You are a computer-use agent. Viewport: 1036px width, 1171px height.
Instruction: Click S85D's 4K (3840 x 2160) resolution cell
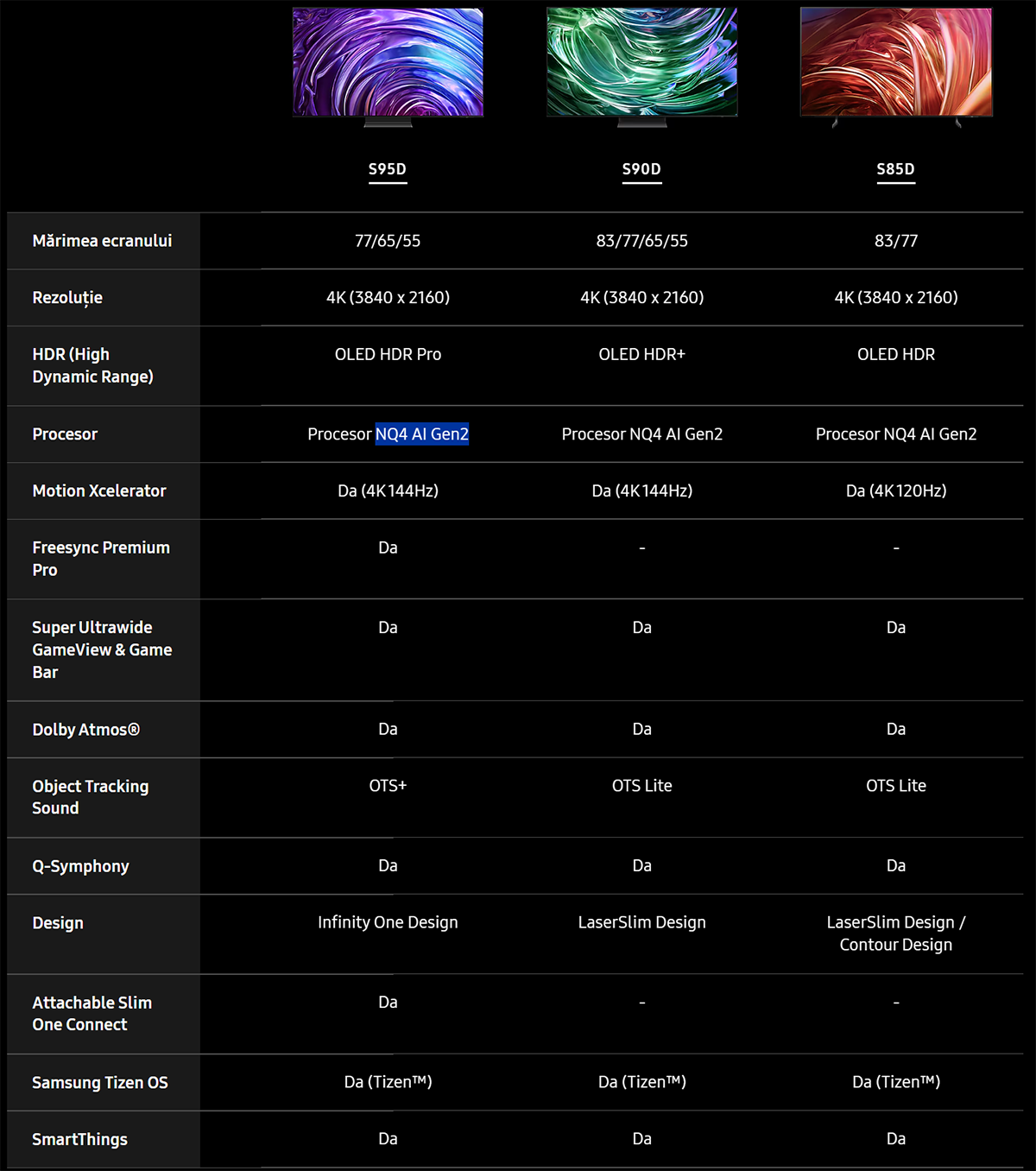point(896,298)
